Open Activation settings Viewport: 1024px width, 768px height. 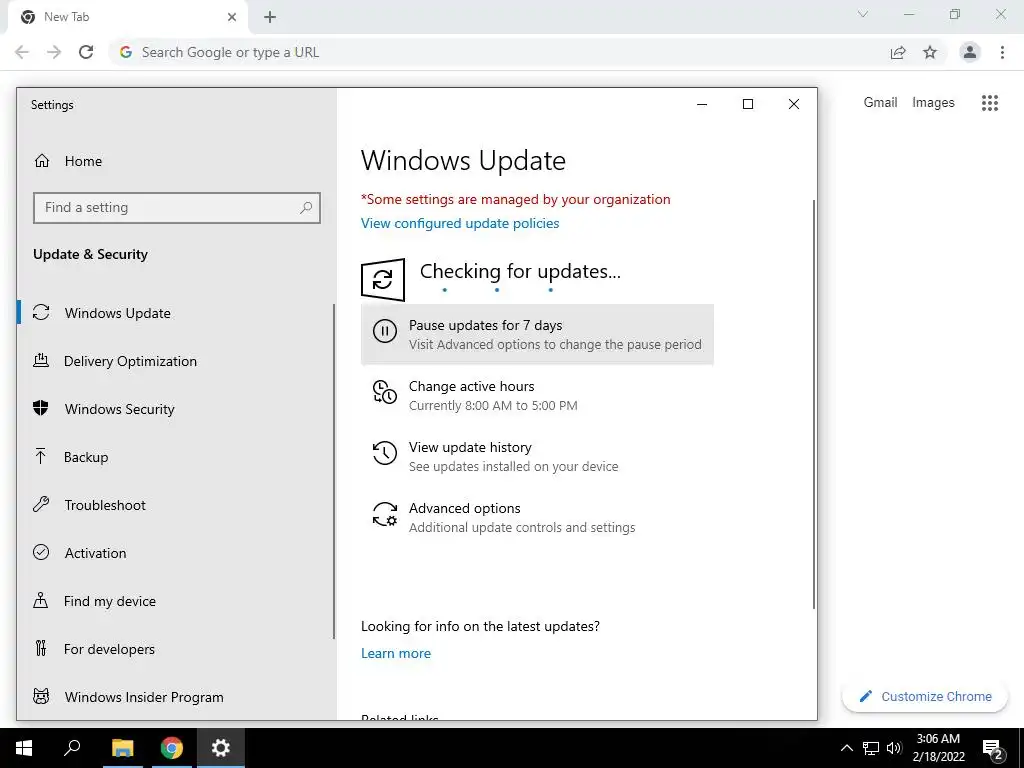pos(175,552)
